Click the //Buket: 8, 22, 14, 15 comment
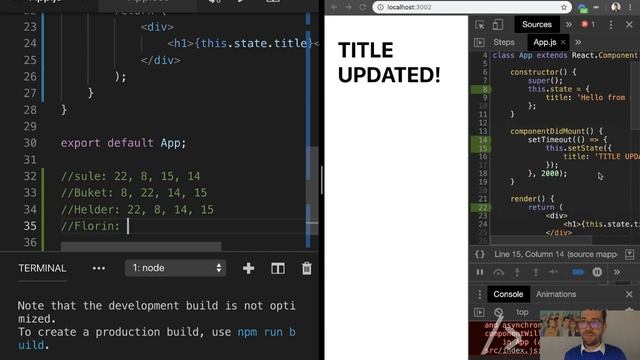Image resolution: width=640 pixels, height=360 pixels. (134, 193)
